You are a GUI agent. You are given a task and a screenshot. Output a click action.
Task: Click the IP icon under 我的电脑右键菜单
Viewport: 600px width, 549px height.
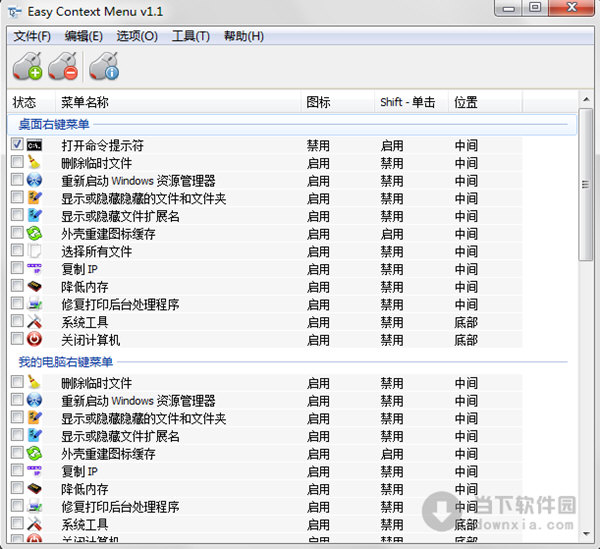[34, 471]
